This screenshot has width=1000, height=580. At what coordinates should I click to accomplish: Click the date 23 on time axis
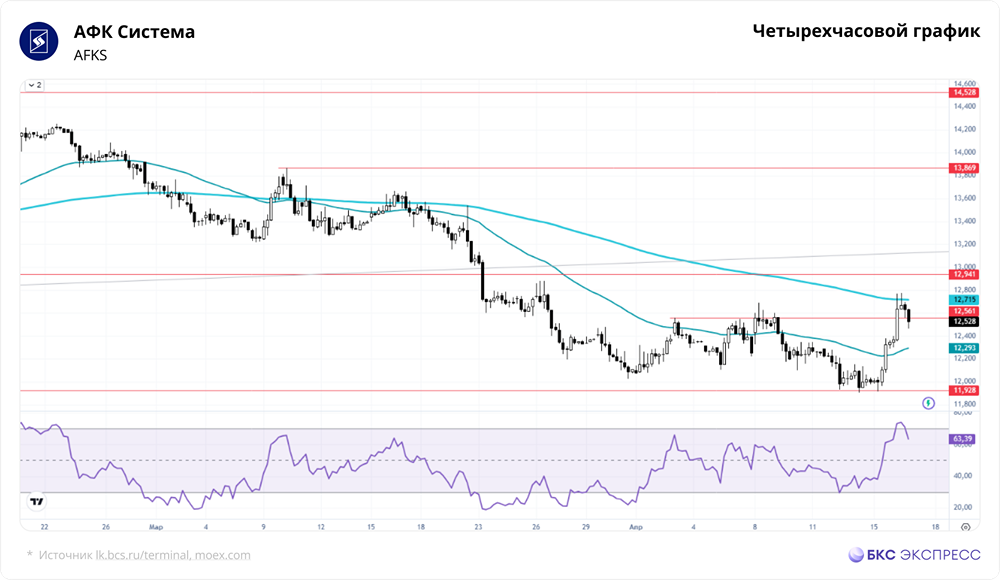coord(478,527)
